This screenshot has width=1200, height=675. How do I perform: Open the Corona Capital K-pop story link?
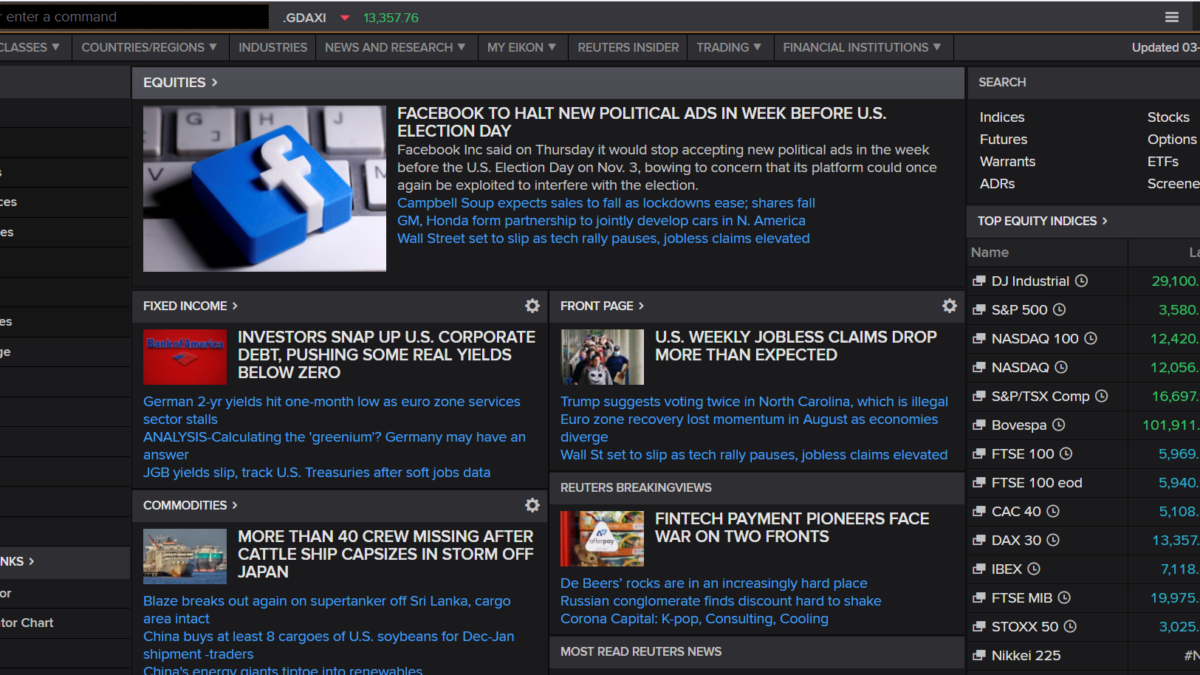(x=694, y=620)
